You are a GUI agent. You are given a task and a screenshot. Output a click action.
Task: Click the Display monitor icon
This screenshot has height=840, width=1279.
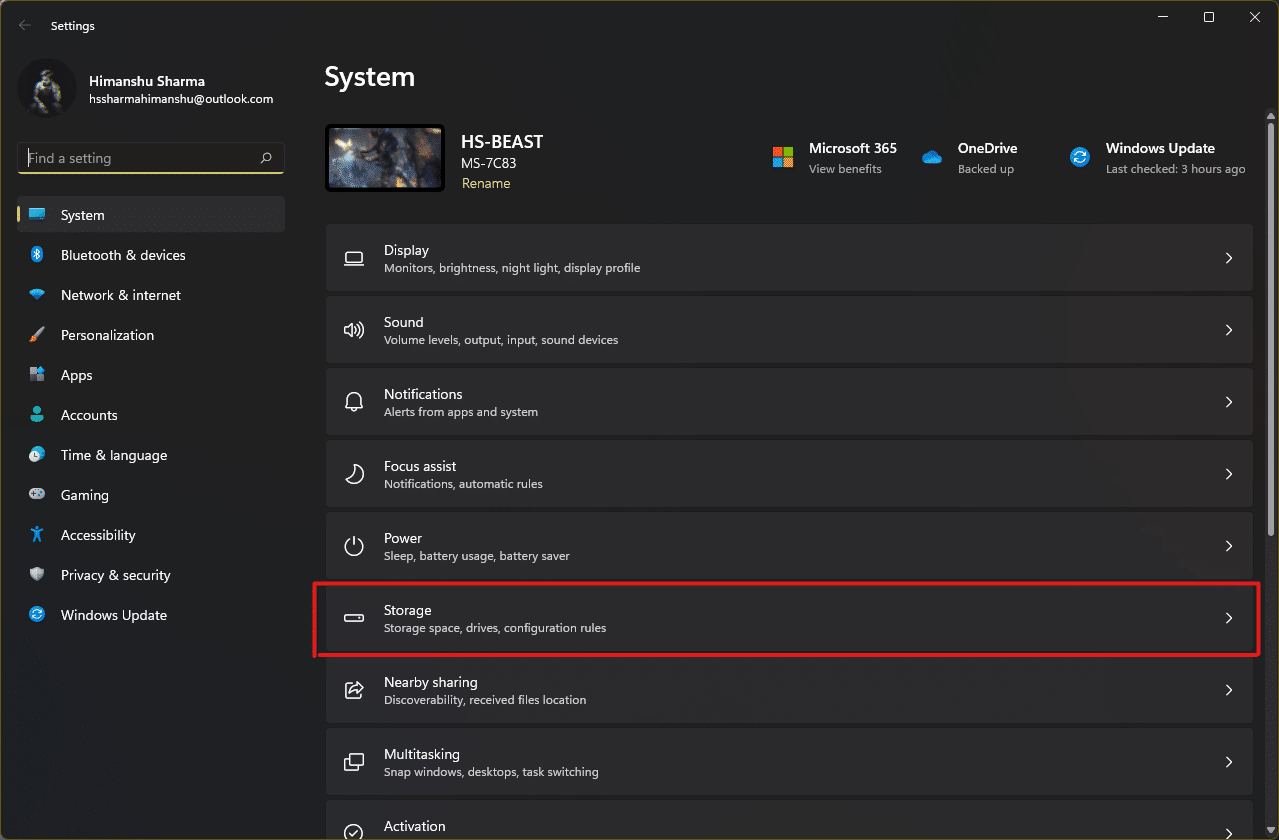(354, 258)
